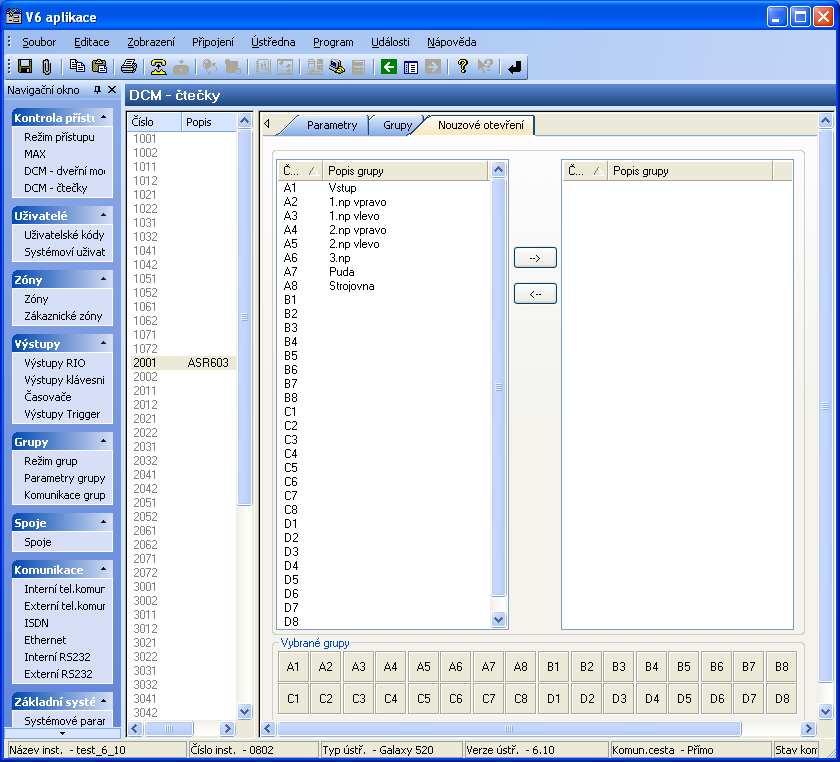Click the <-- move left button
840x762 pixels.
click(x=535, y=294)
